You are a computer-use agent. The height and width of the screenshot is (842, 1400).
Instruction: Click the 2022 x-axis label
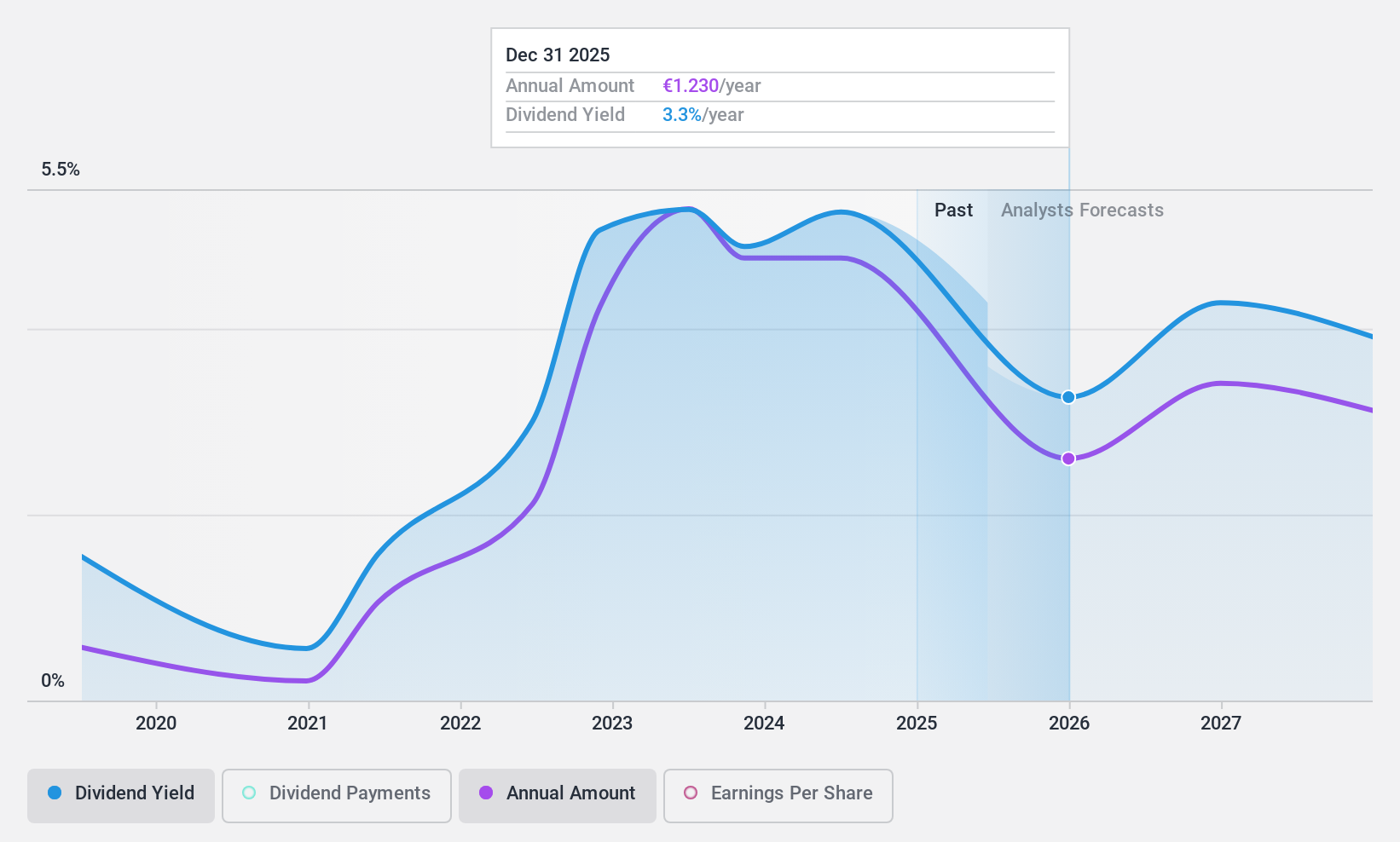(x=460, y=724)
